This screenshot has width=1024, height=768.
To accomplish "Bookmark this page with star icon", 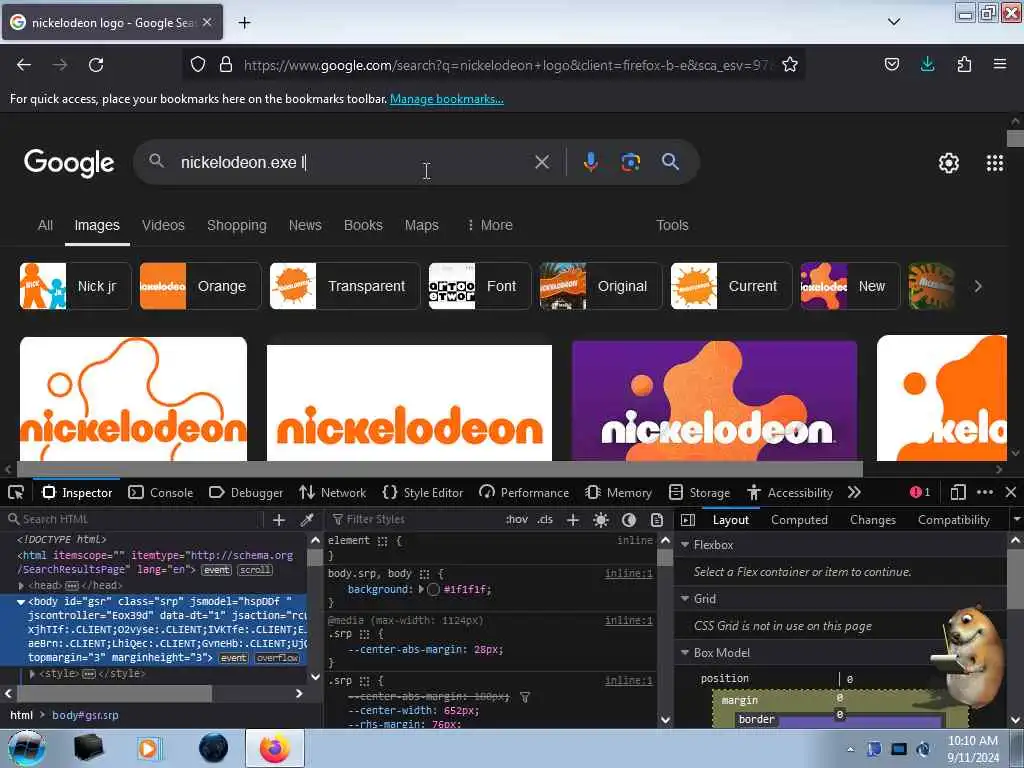I will pyautogui.click(x=790, y=65).
